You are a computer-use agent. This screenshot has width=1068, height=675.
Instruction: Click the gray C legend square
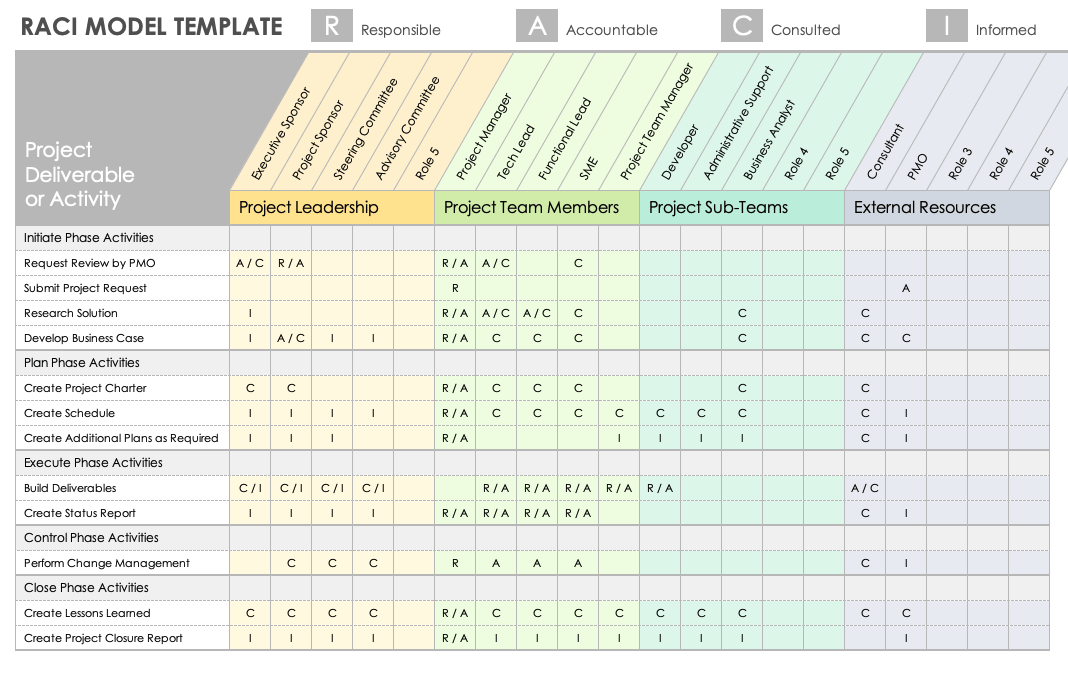(x=742, y=25)
